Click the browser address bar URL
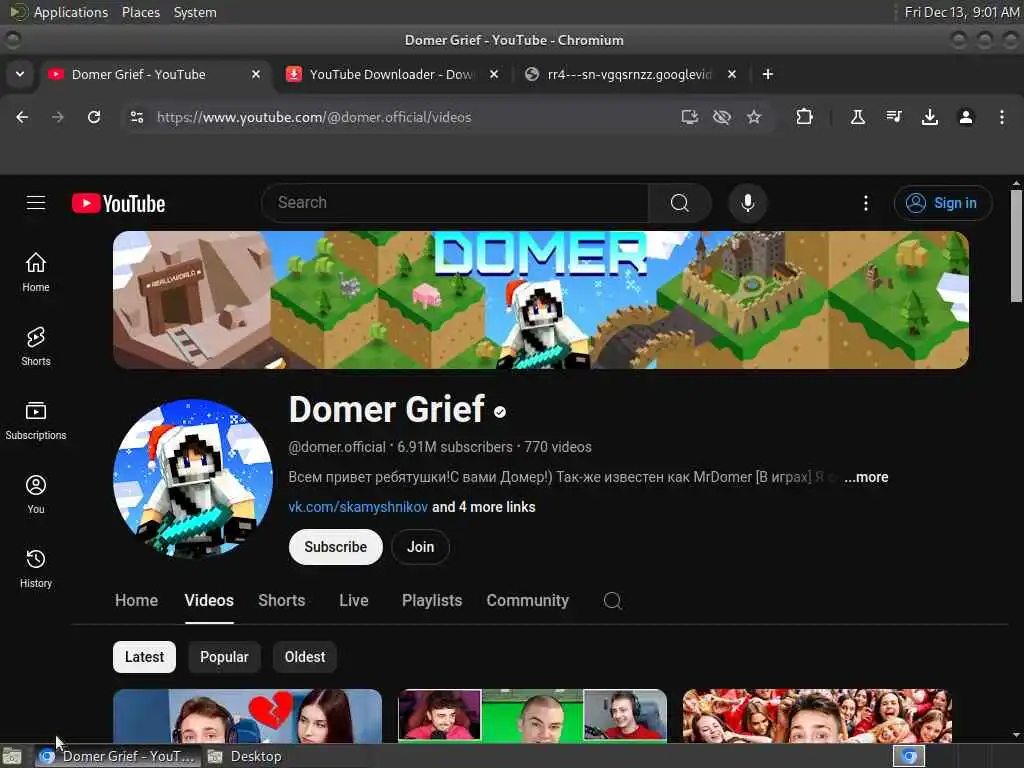This screenshot has width=1024, height=768. 314,117
